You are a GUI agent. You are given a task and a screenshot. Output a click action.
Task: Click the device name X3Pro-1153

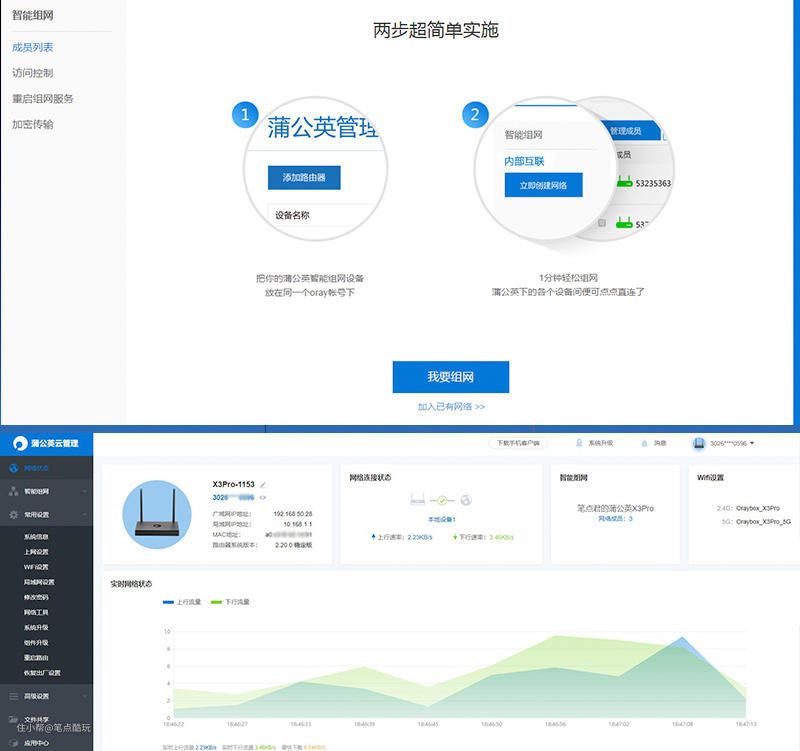tap(233, 484)
